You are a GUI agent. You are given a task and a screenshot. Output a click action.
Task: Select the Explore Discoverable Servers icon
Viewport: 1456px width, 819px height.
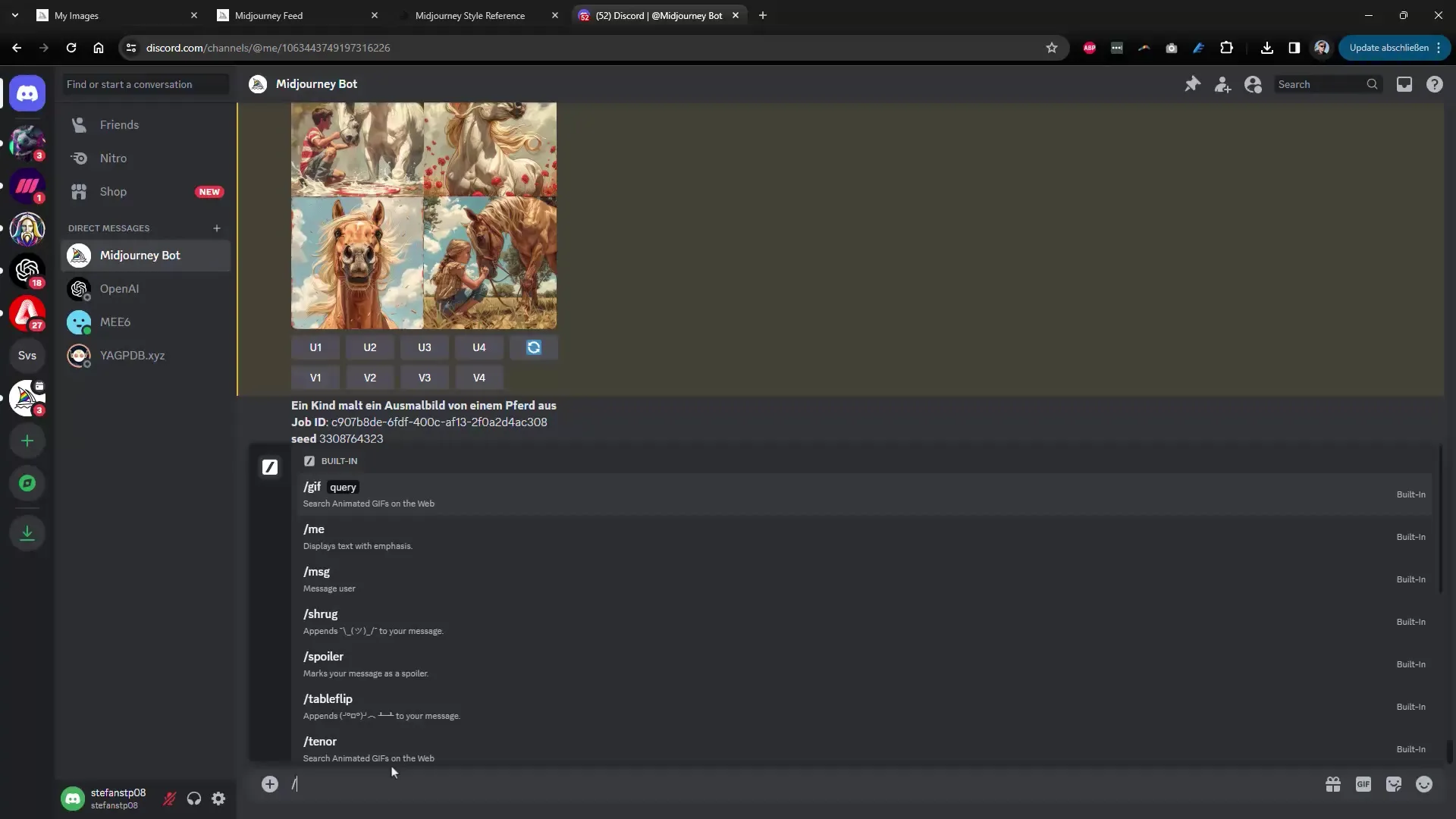27,484
